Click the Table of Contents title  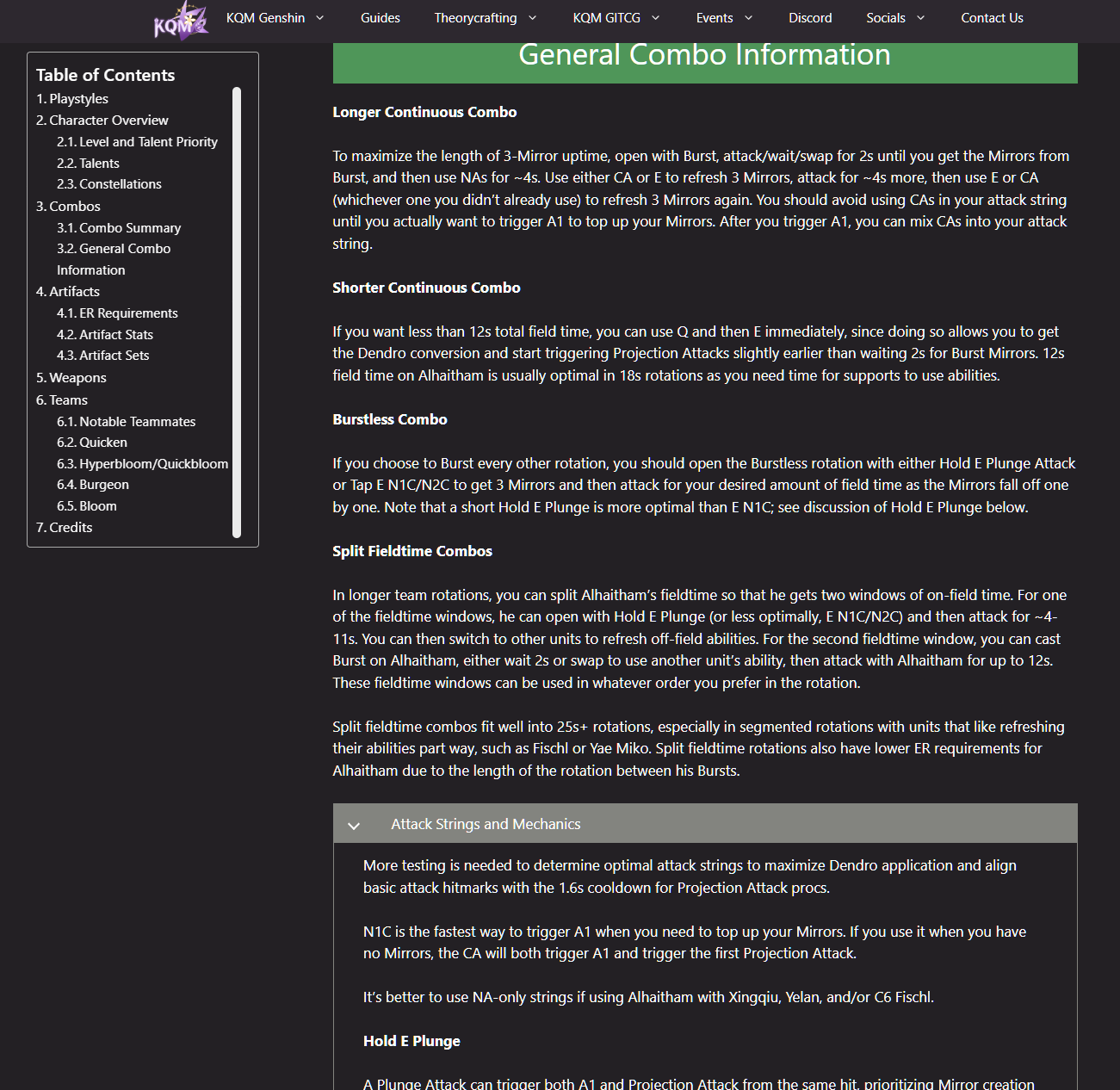105,76
